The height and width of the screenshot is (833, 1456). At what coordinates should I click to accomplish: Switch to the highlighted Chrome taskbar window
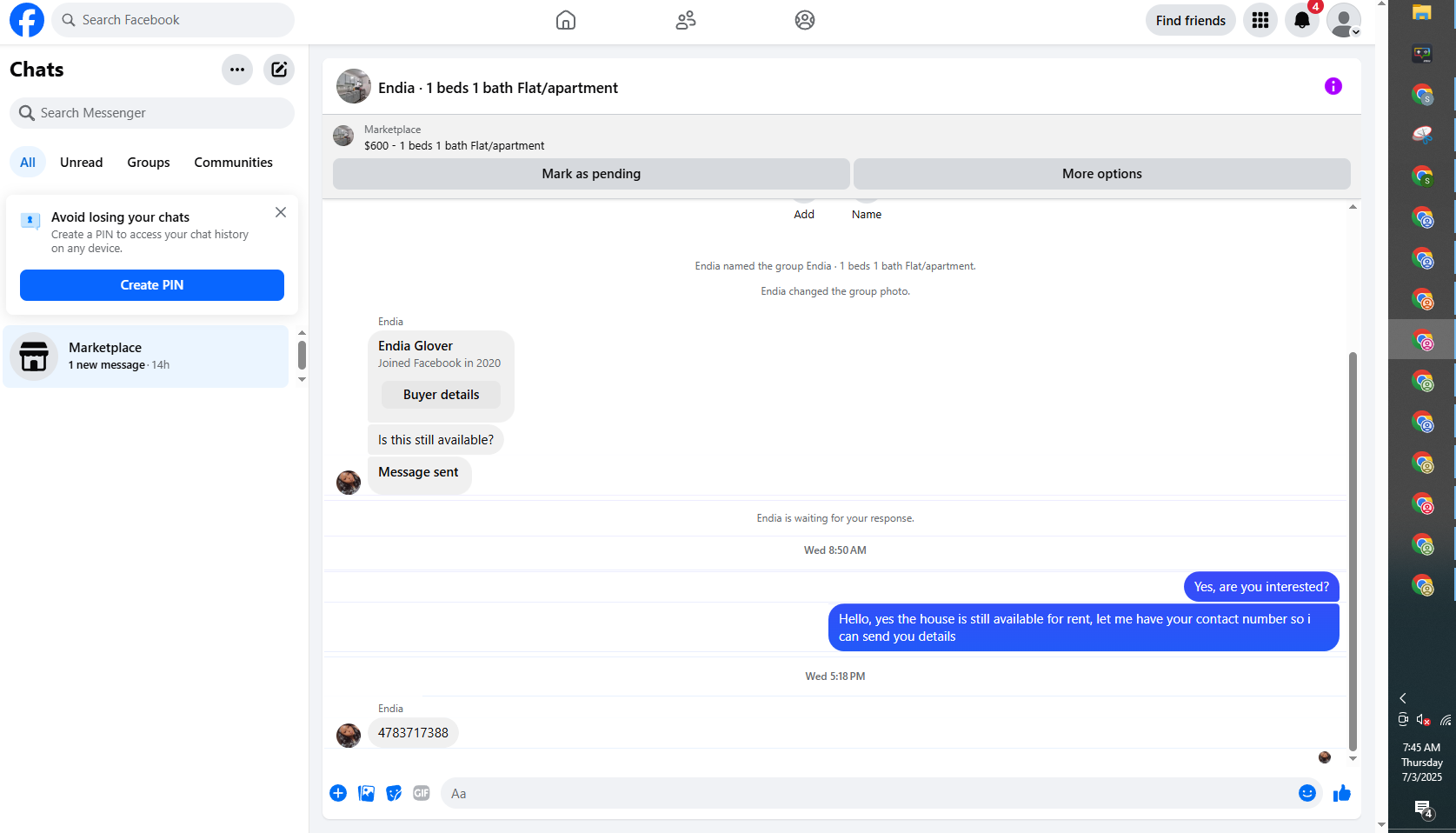1423,340
